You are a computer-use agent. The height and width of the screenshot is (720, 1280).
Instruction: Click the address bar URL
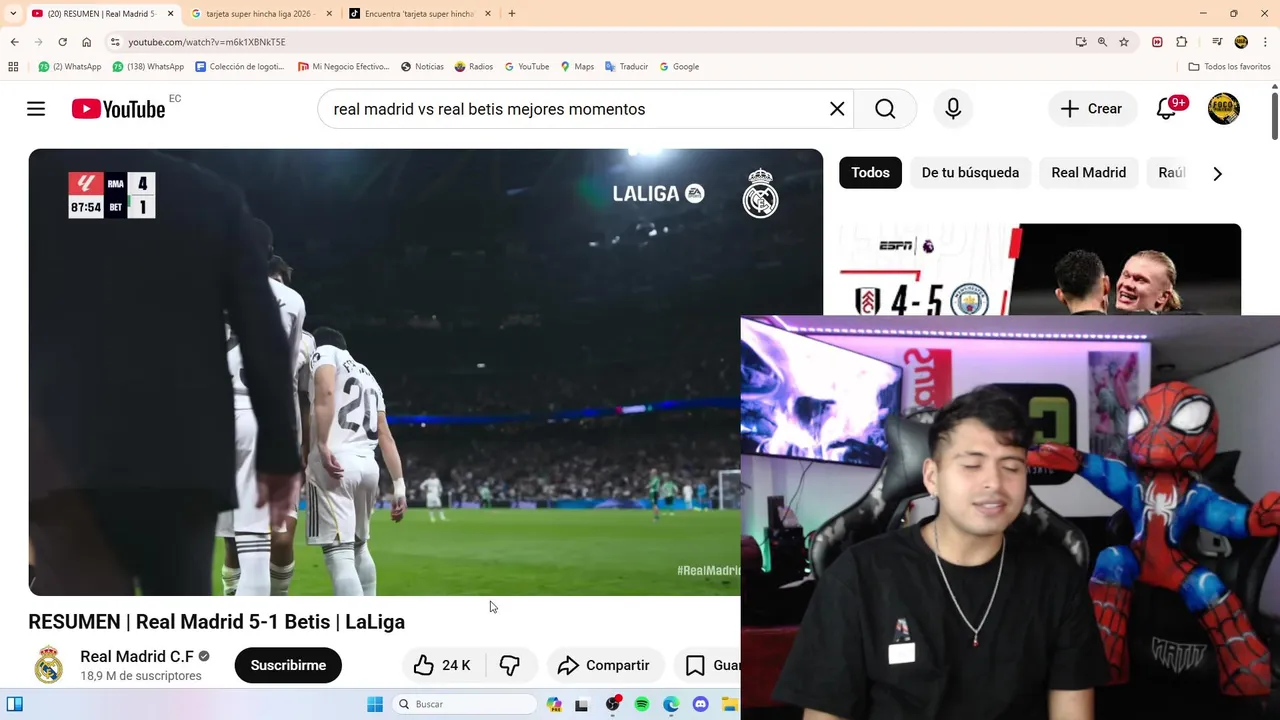[206, 42]
